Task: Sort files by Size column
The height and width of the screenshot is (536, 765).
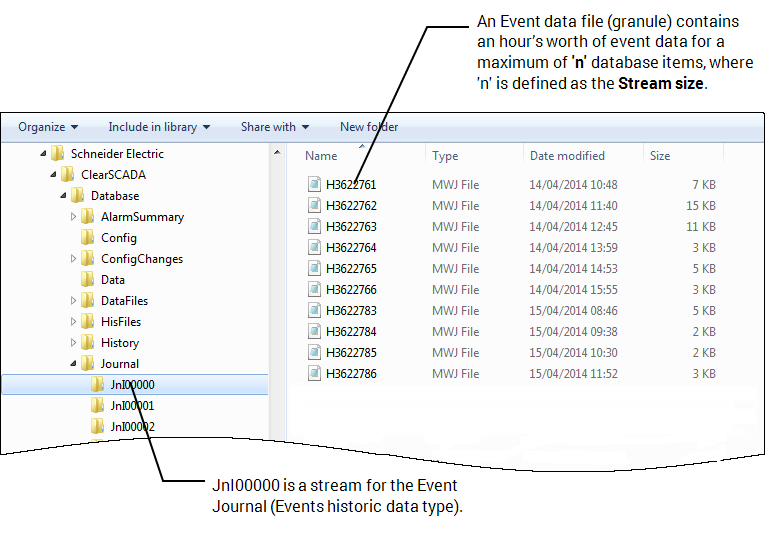Action: [660, 156]
